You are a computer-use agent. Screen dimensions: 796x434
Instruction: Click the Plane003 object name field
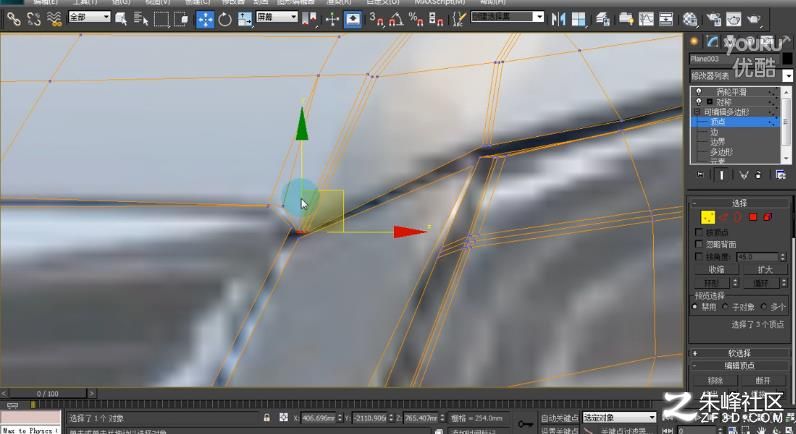pos(734,59)
